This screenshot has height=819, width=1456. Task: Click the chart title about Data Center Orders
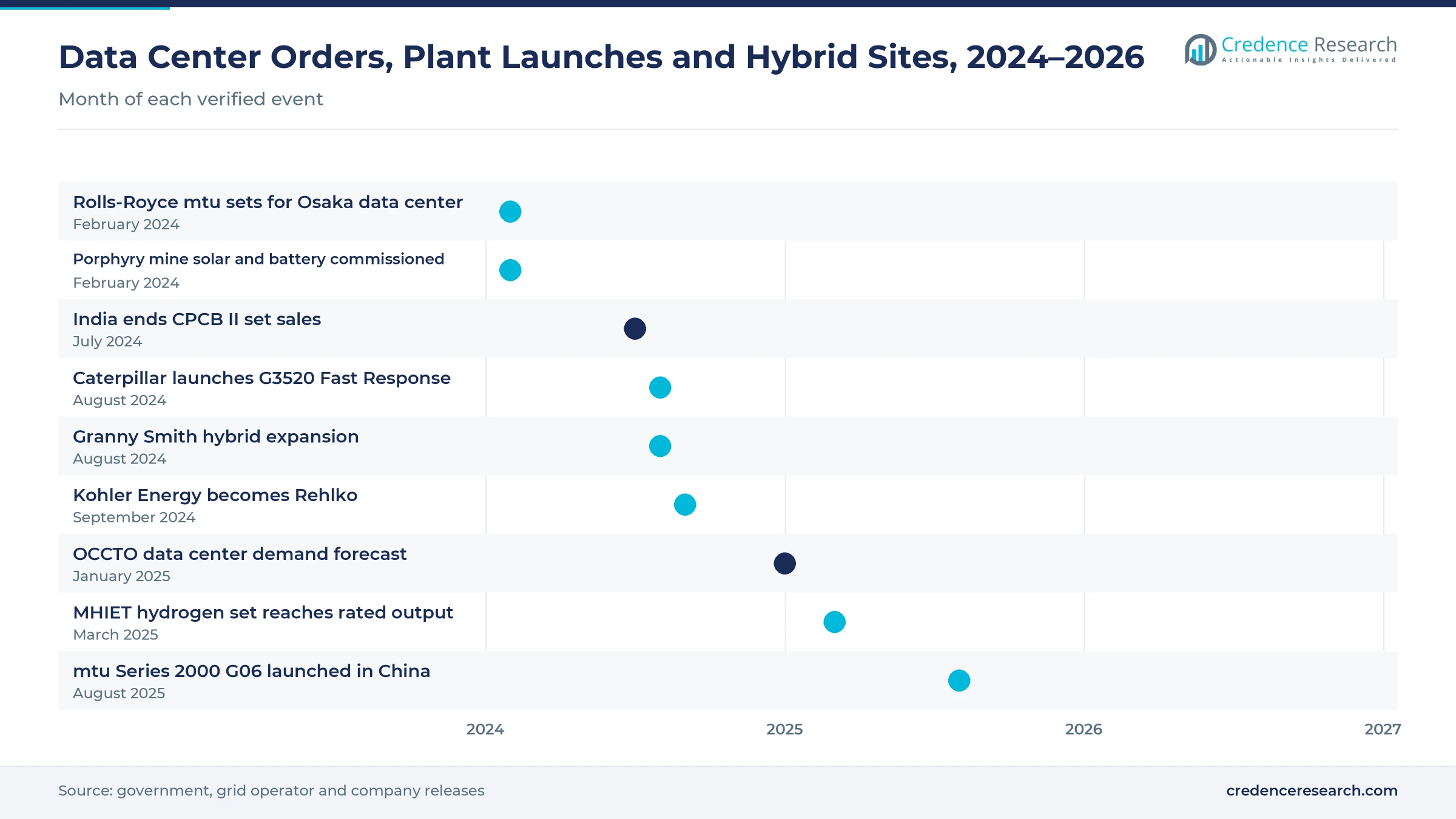point(601,57)
